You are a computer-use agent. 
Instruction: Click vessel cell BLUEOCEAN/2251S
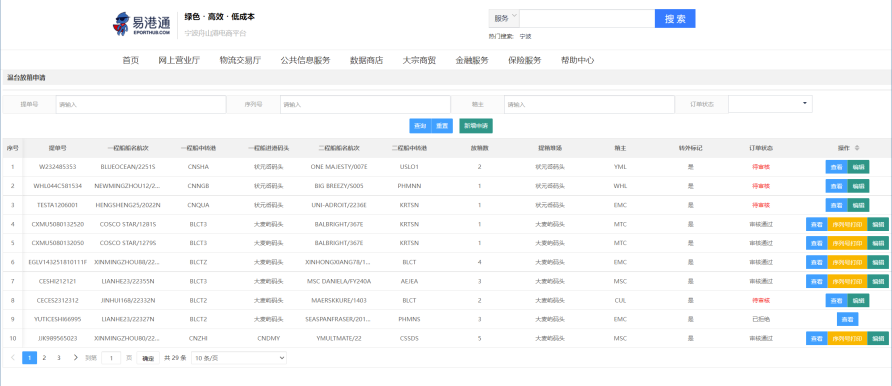click(x=127, y=167)
